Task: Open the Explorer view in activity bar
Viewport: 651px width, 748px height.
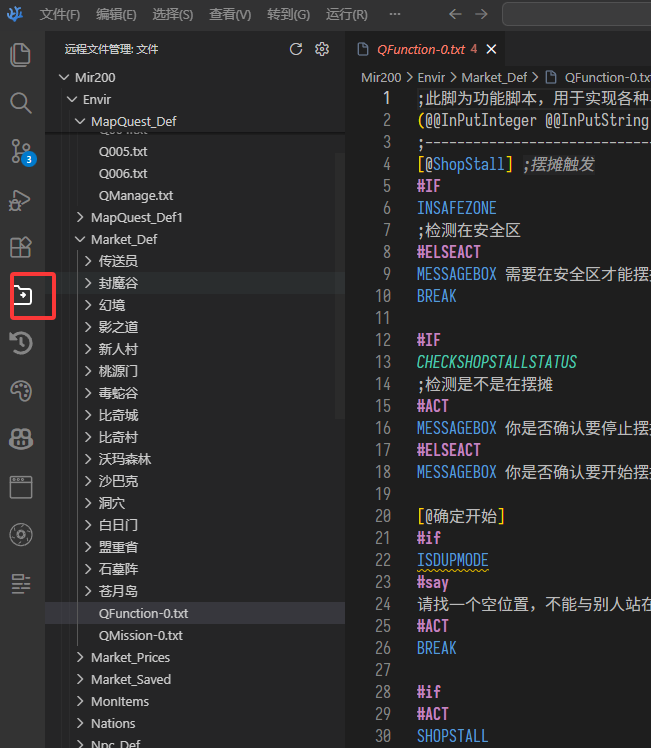Action: pos(21,55)
